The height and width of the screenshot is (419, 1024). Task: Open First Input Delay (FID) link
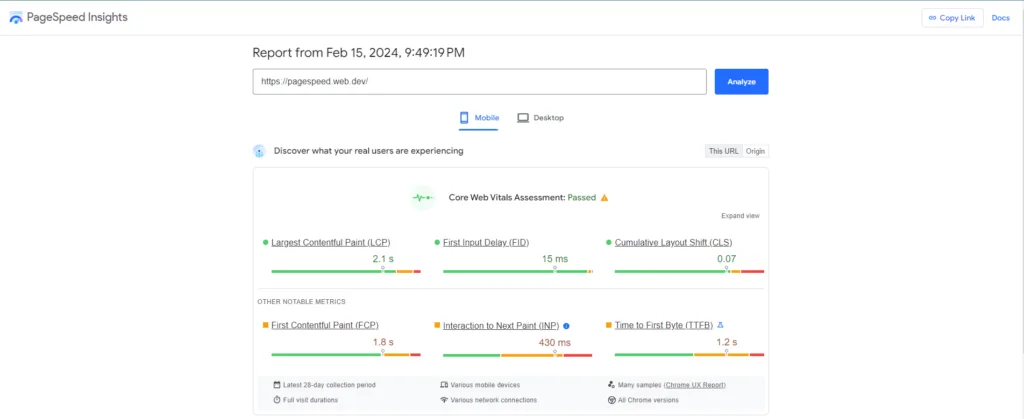coord(486,243)
